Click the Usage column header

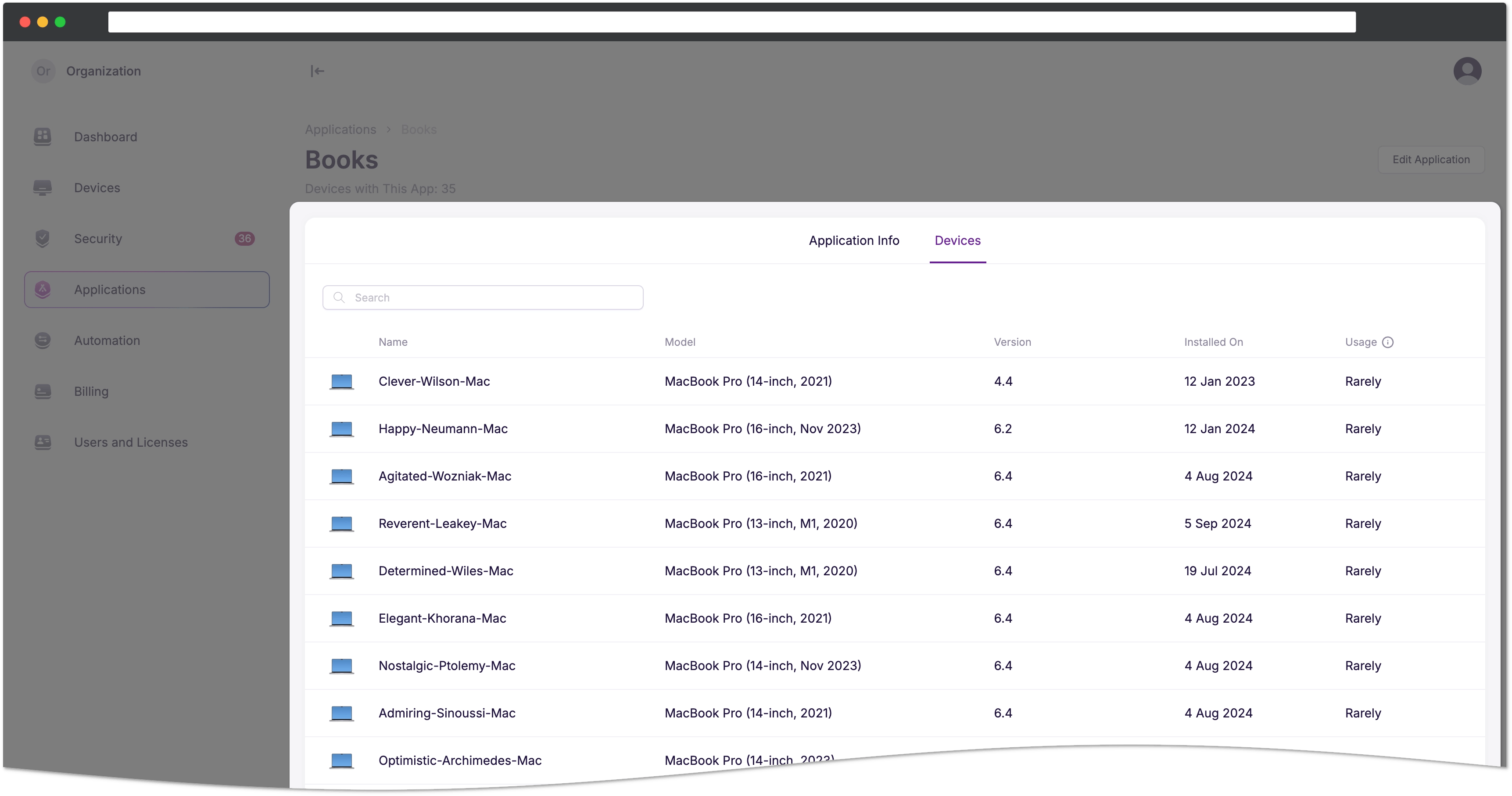click(1361, 342)
